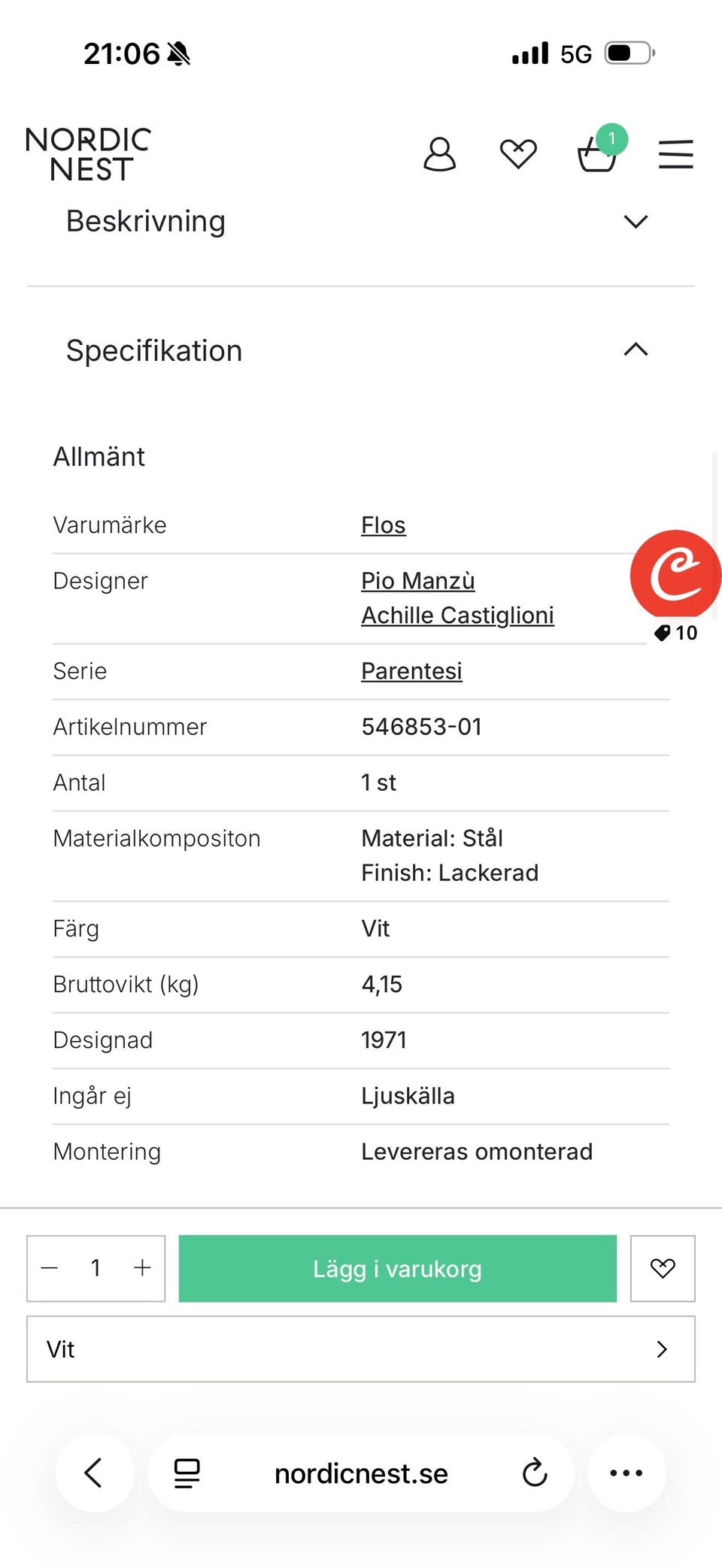Go back with browser back arrow
The width and height of the screenshot is (722, 1568).
[x=94, y=1473]
